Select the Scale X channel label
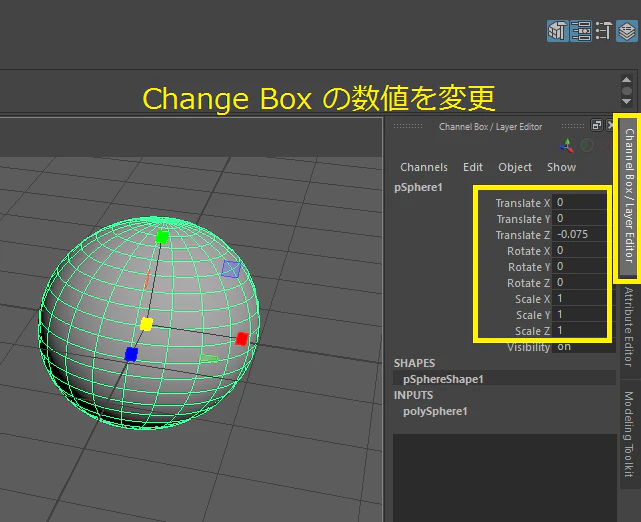Image resolution: width=641 pixels, height=522 pixels. tap(533, 299)
